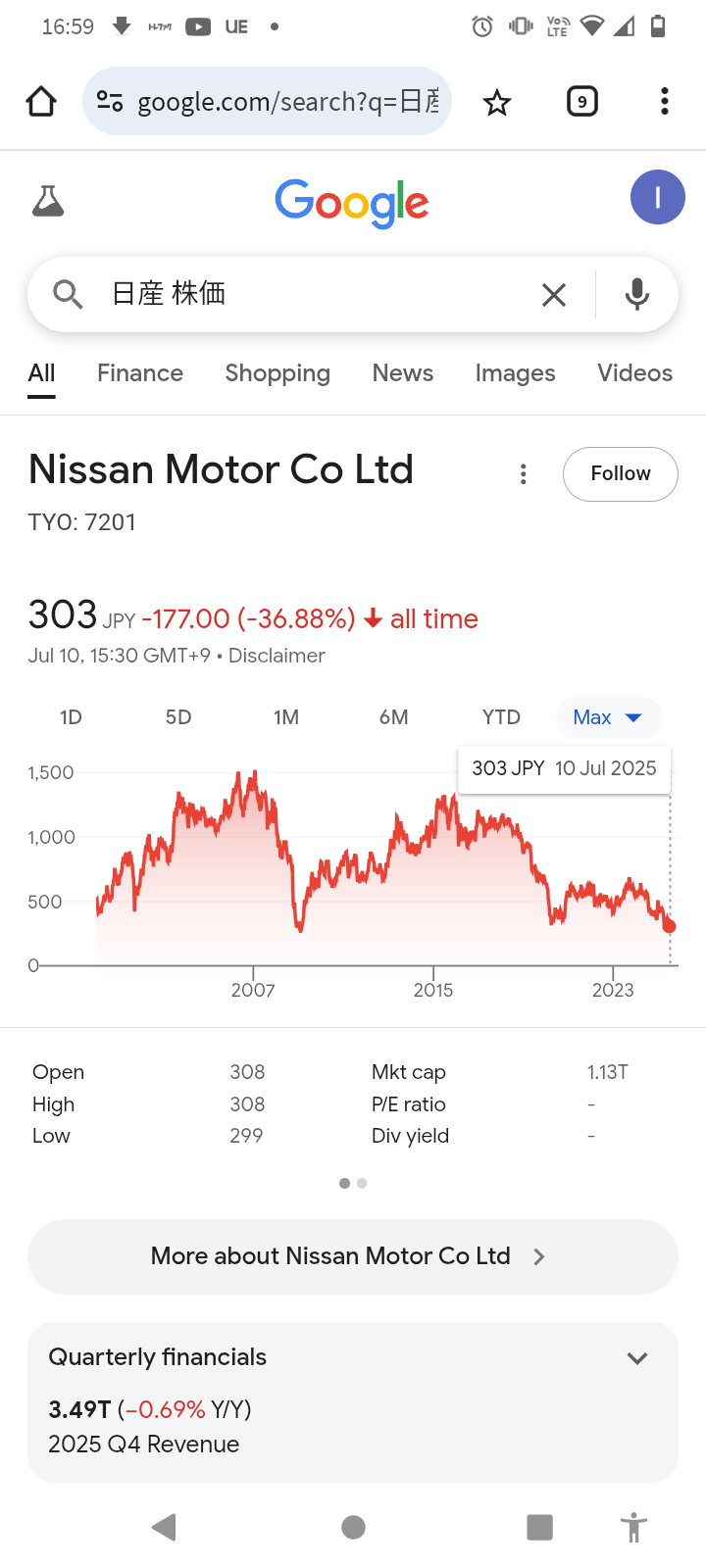The height and width of the screenshot is (1568, 706).
Task: Clear the search query with X
Action: point(554,294)
